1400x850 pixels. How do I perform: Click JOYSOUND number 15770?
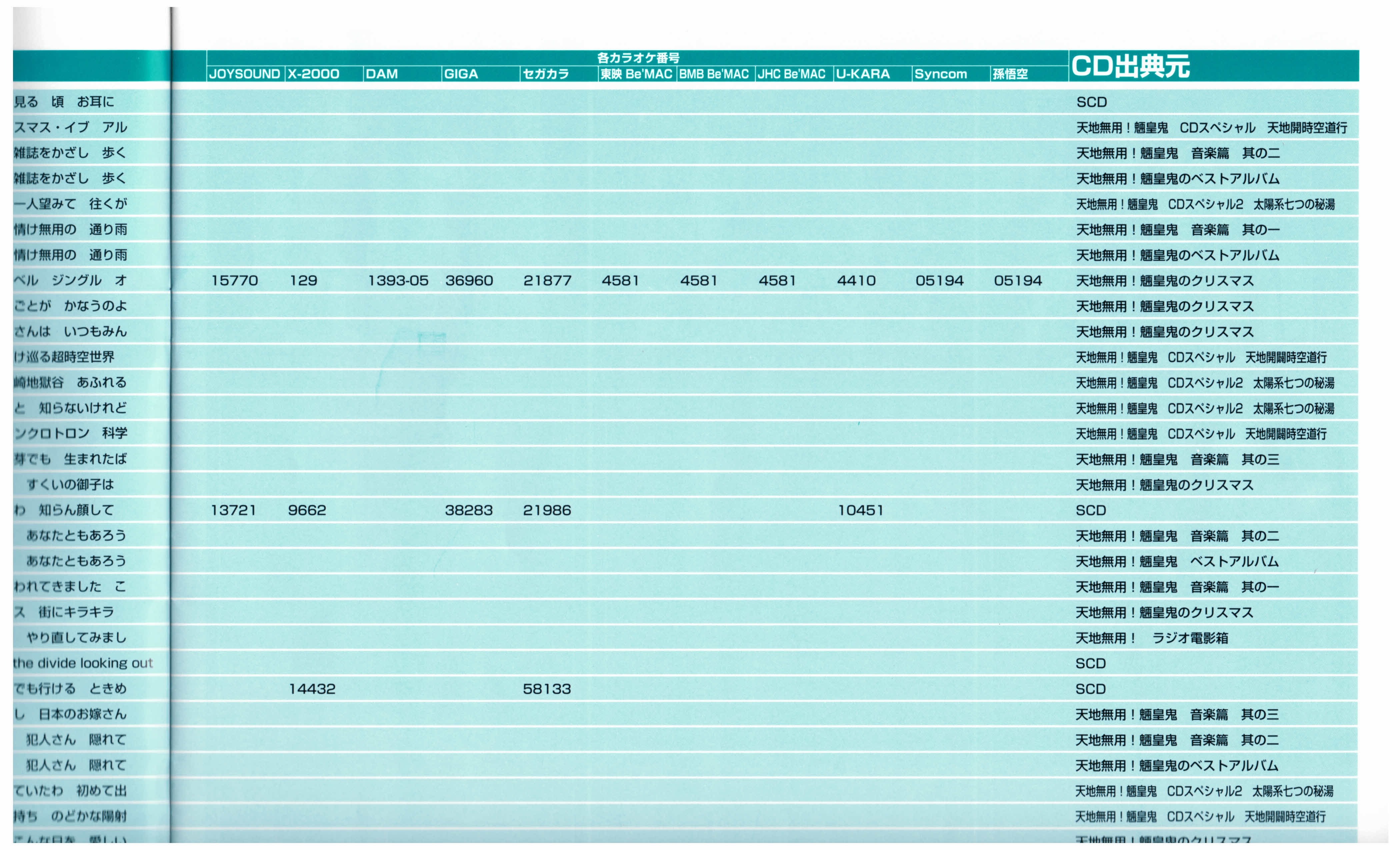click(234, 281)
